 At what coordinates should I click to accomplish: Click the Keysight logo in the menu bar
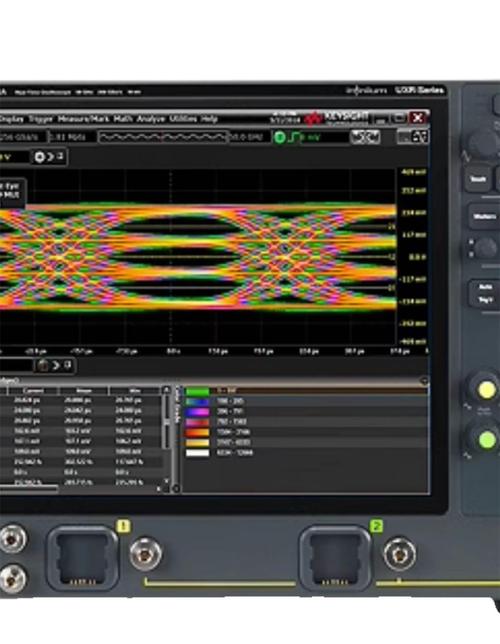click(337, 118)
